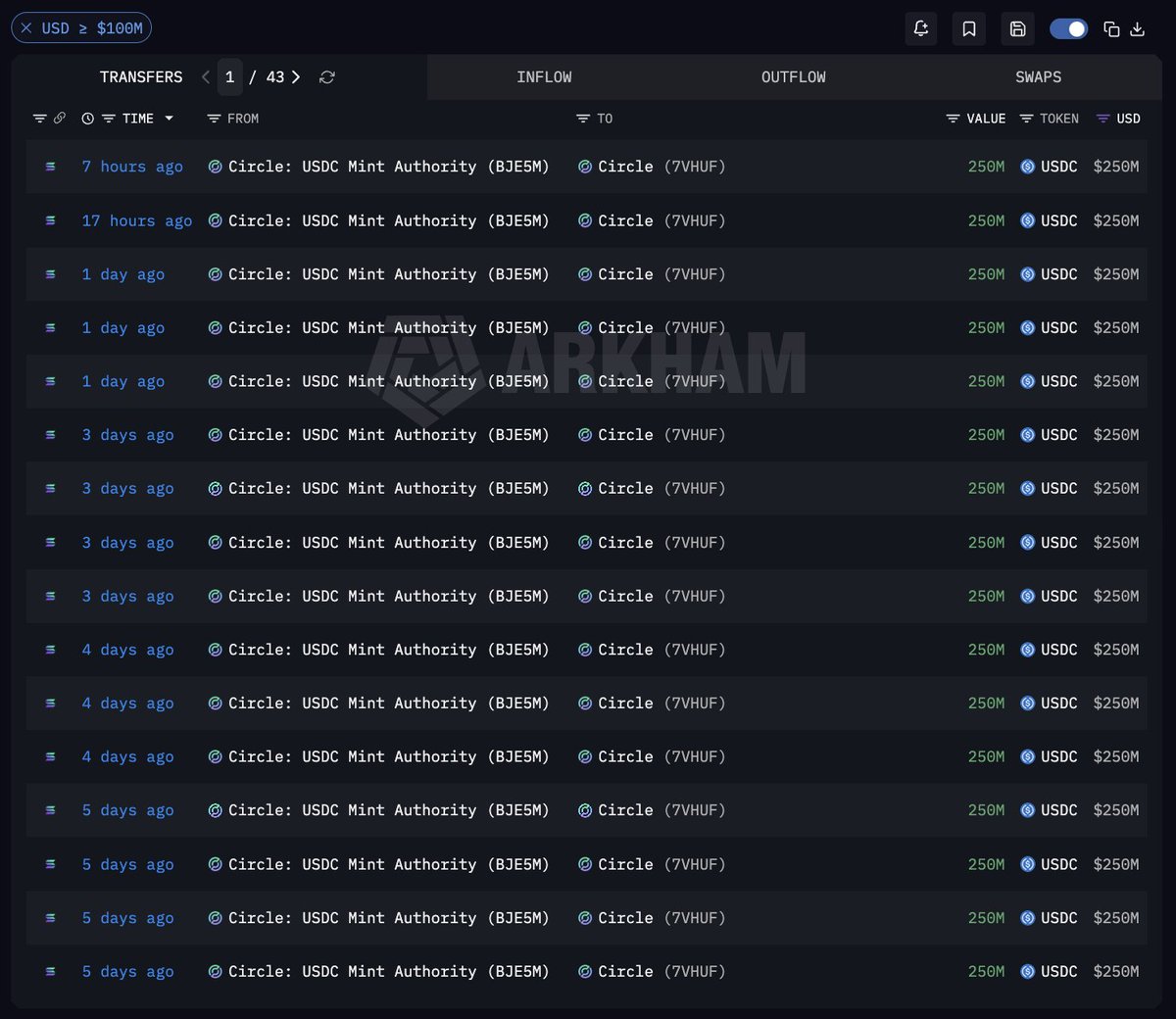Open the Circle (7VHUF) recipient in the 7 hours ago row

(661, 167)
